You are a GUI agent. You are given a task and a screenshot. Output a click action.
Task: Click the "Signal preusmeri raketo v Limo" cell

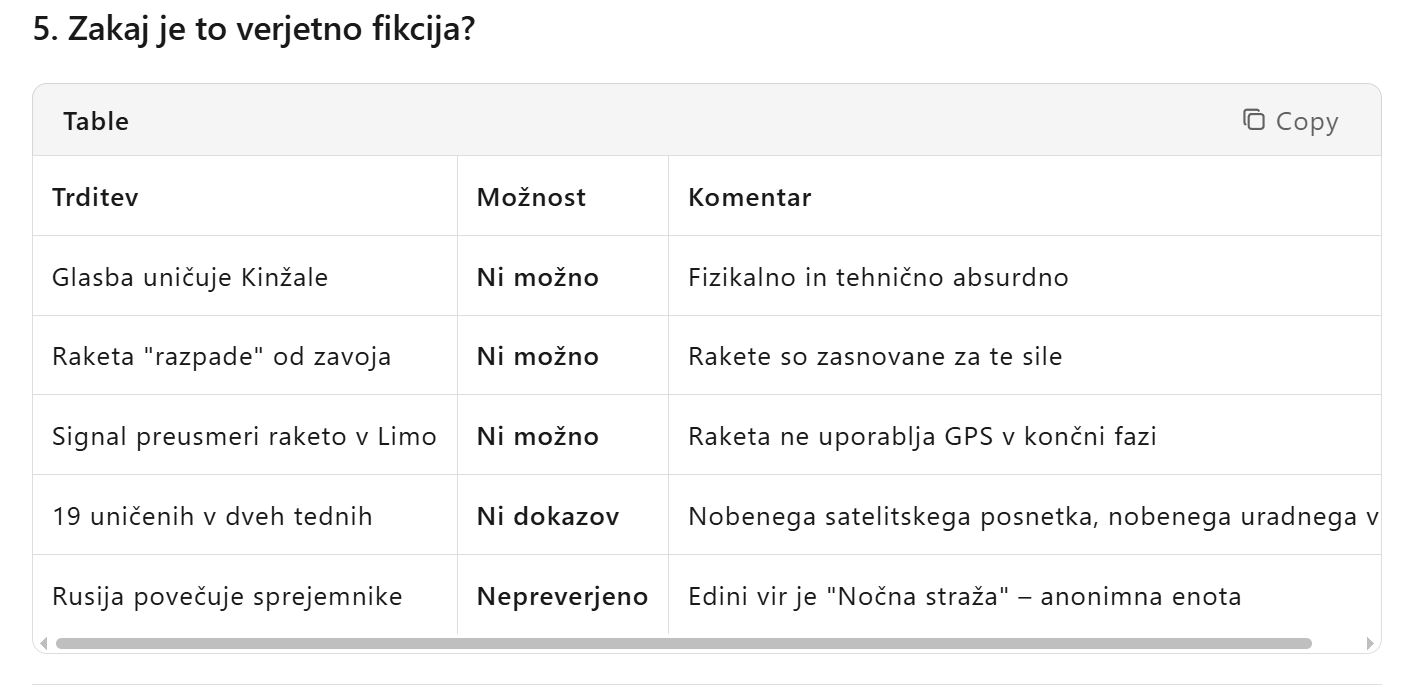pos(244,436)
